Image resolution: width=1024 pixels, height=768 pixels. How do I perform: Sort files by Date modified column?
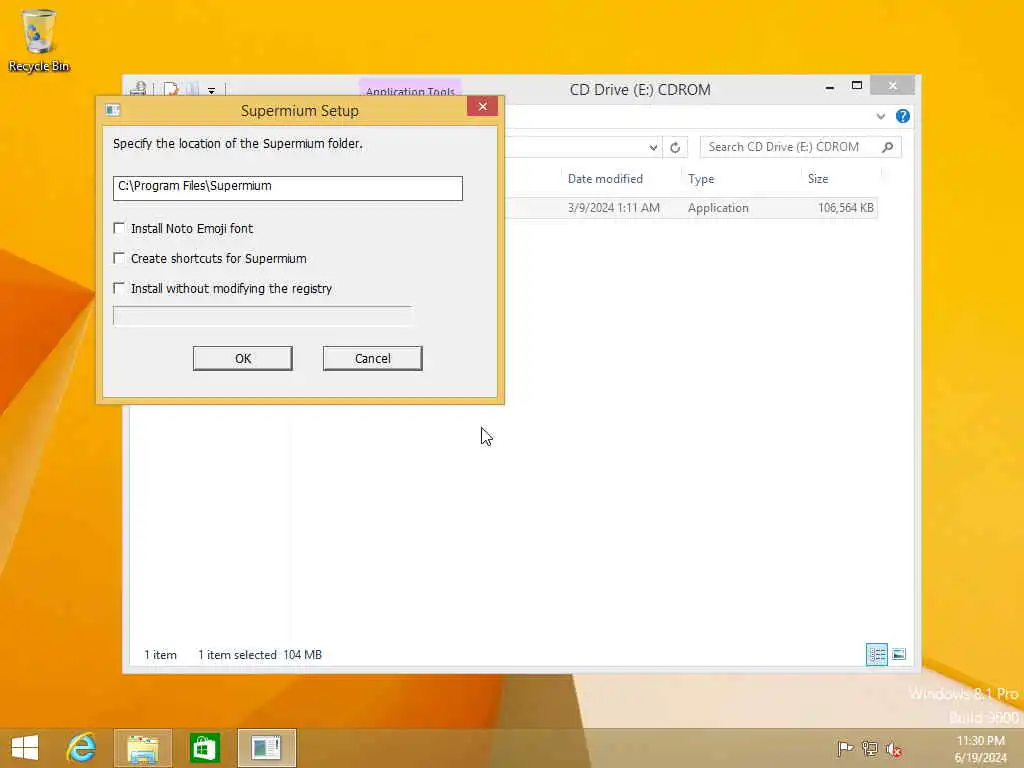point(605,179)
